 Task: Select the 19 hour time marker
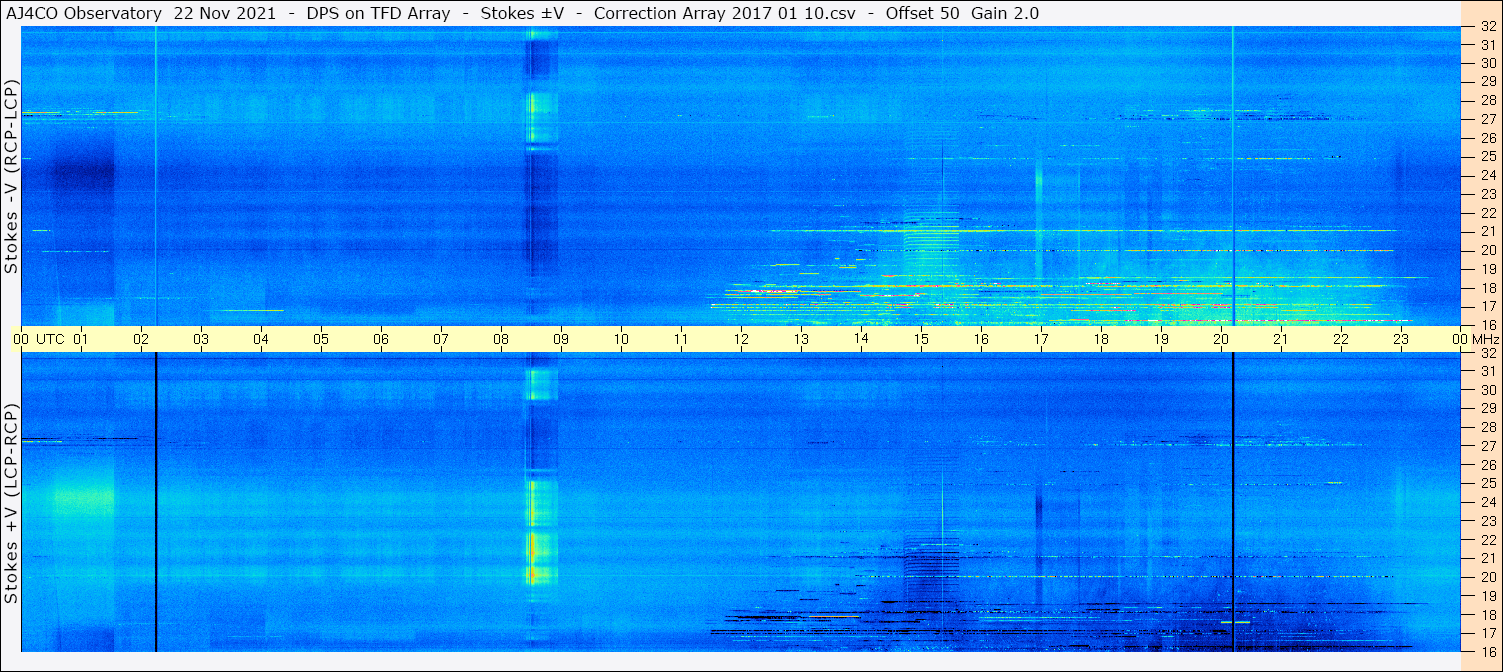point(1161,339)
